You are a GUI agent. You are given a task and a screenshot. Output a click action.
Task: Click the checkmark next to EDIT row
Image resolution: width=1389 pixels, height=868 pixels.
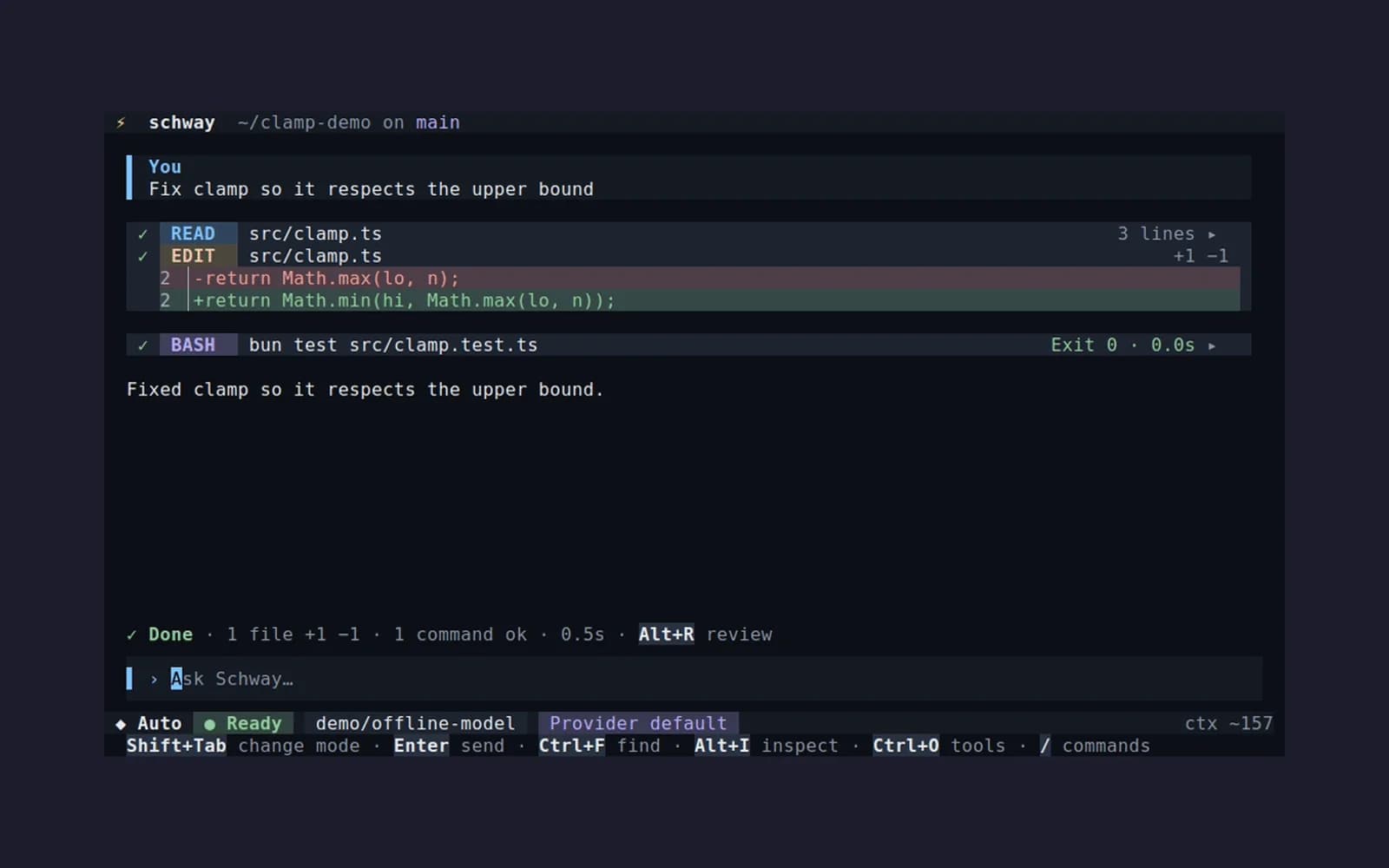142,256
